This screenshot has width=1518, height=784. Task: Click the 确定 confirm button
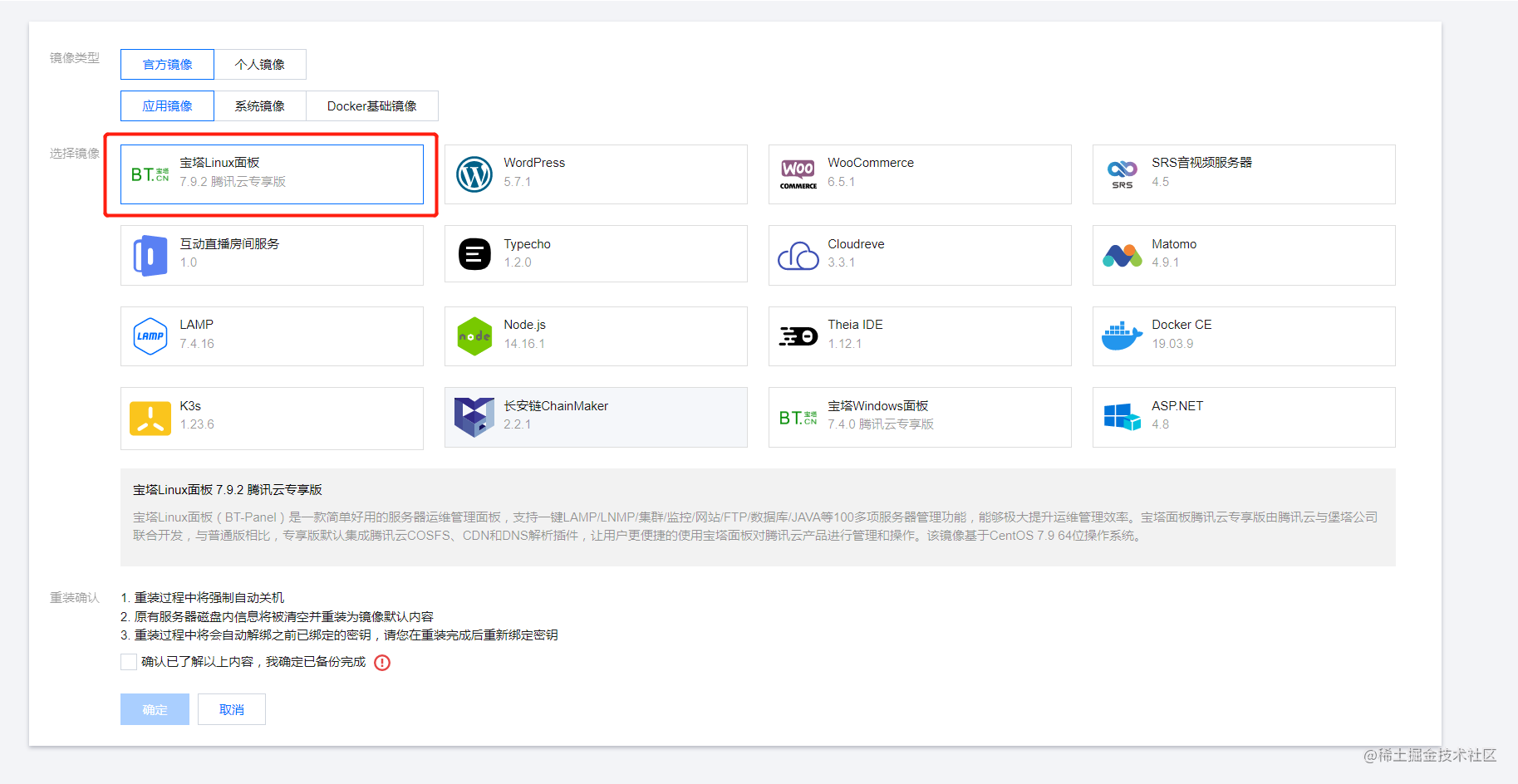pyautogui.click(x=155, y=709)
